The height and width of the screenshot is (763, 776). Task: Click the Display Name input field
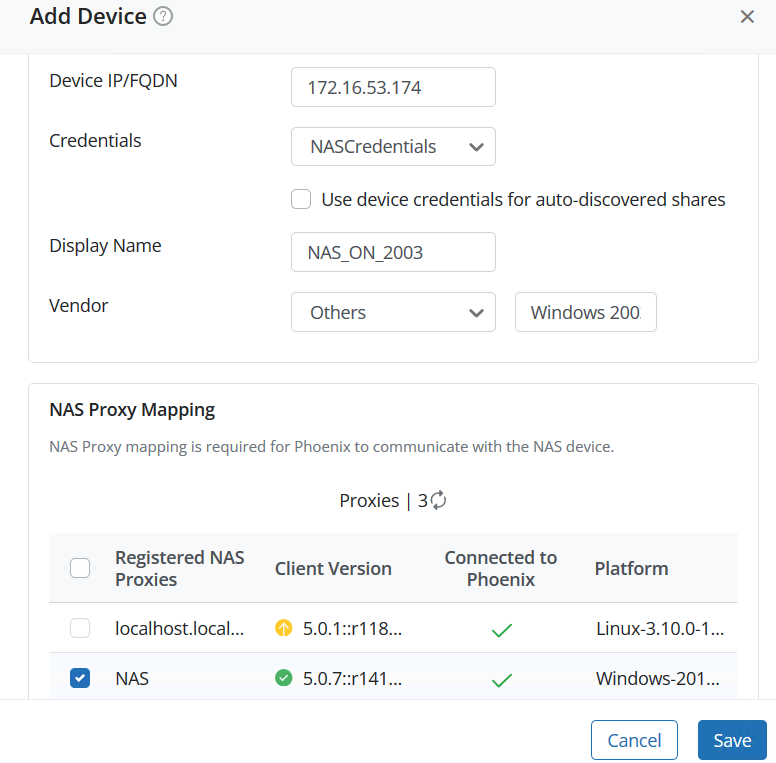point(393,252)
